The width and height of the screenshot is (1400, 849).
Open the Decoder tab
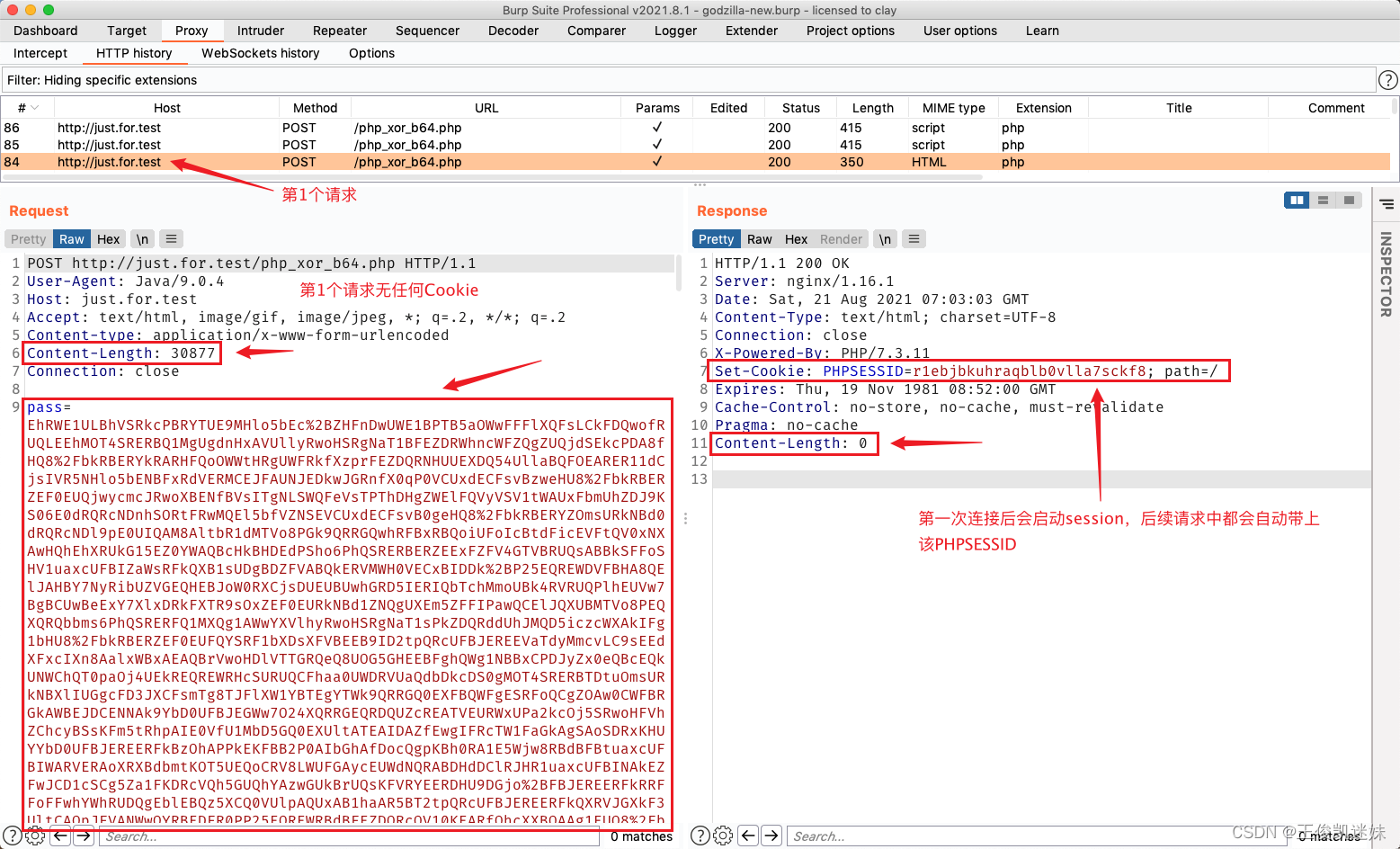(513, 31)
